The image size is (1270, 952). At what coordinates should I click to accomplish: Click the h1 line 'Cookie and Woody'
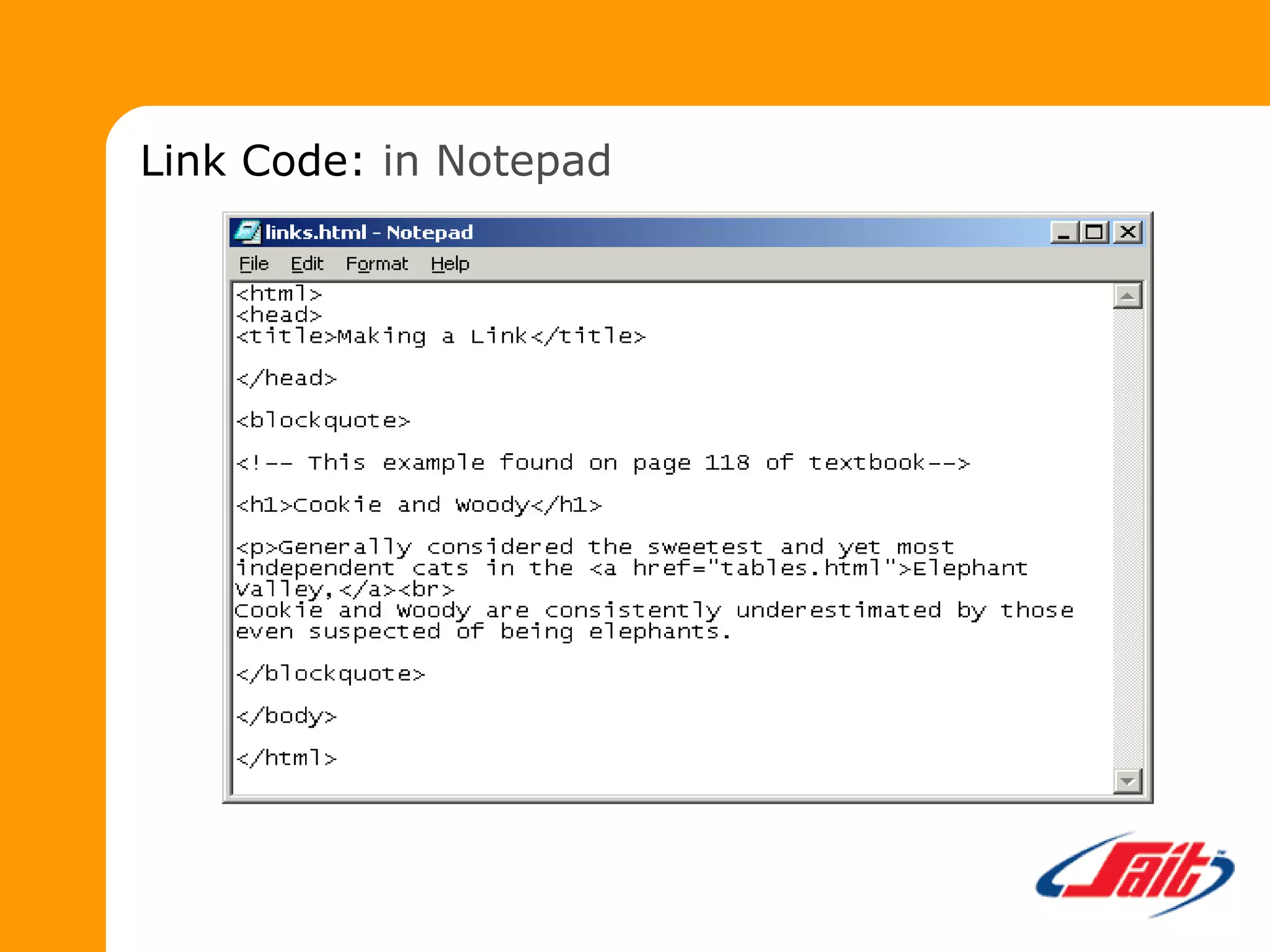[419, 505]
